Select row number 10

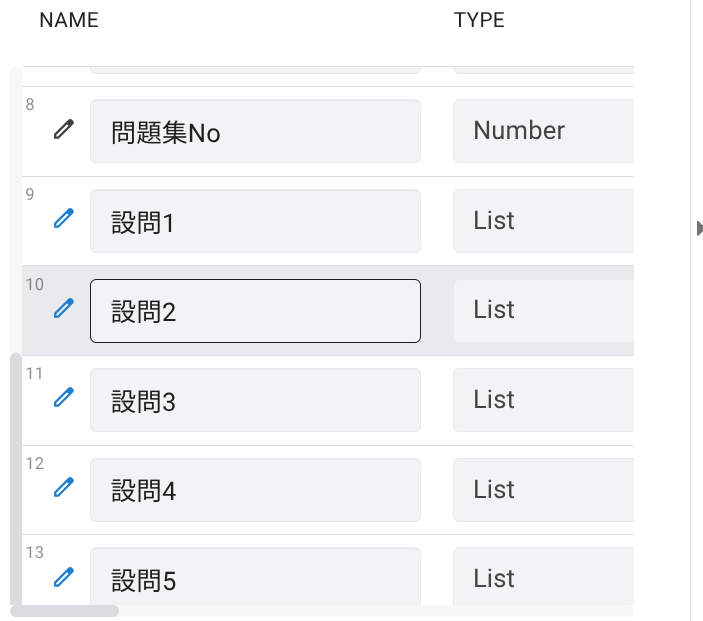coord(35,285)
